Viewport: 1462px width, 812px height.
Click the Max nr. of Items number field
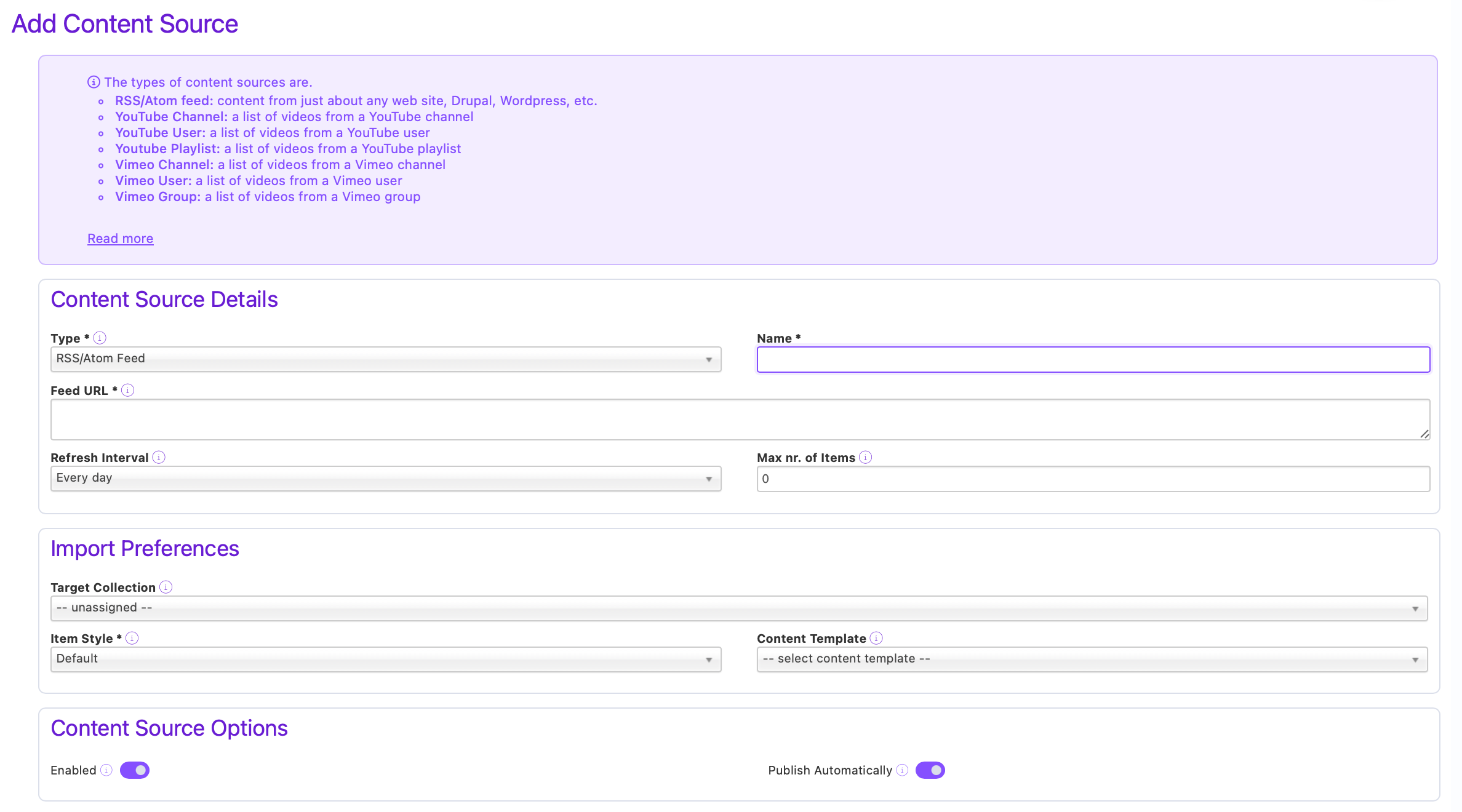[1093, 479]
